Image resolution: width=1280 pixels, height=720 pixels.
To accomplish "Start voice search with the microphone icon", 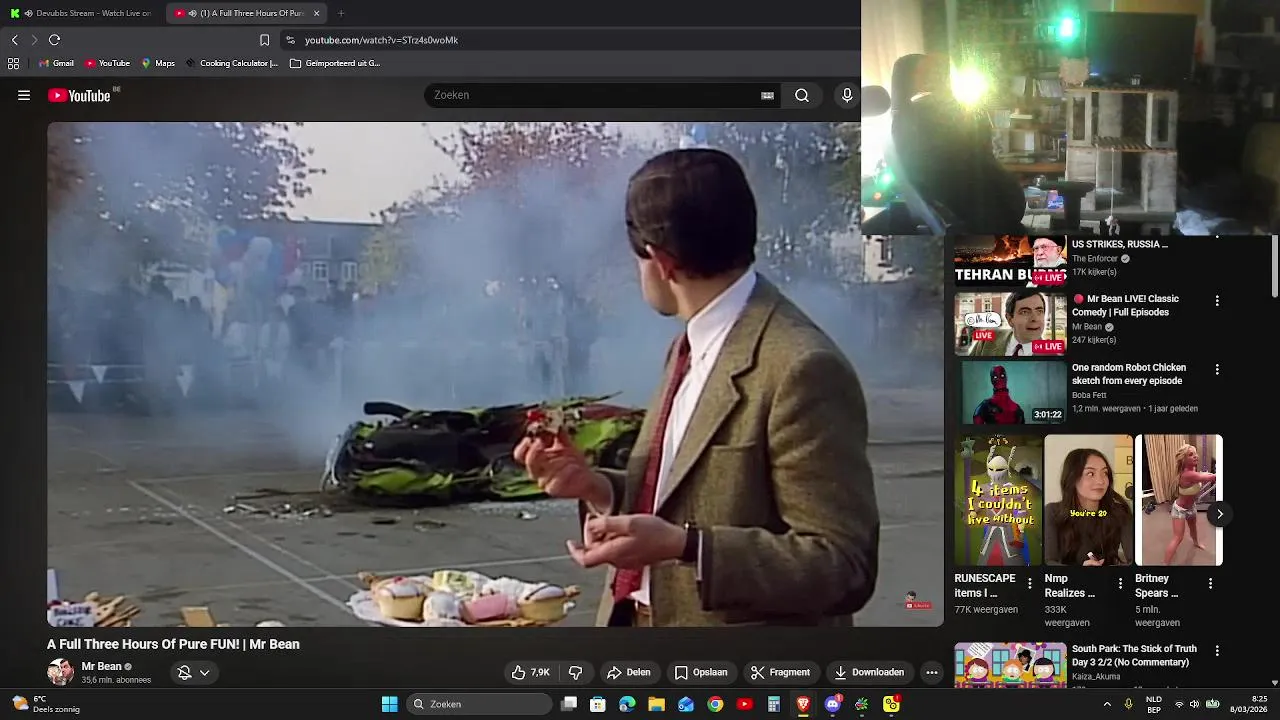I will pyautogui.click(x=847, y=95).
